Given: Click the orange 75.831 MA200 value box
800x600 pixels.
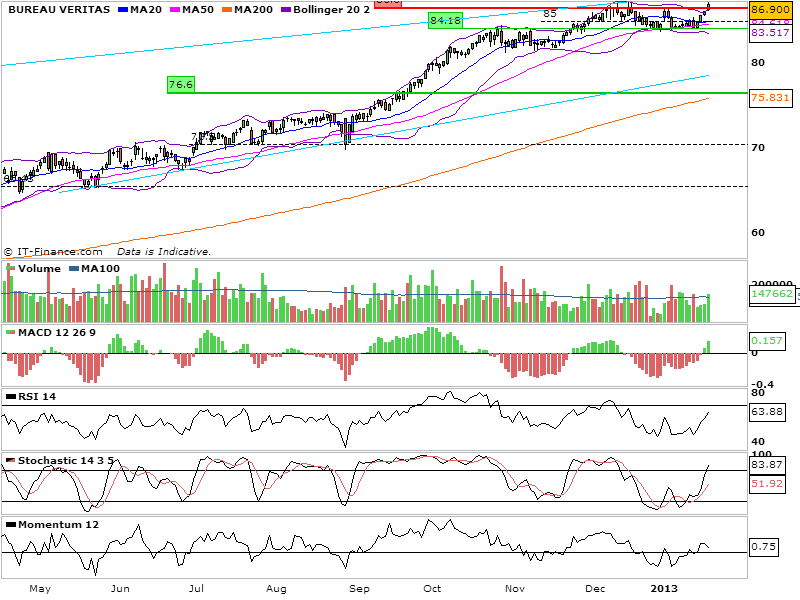Looking at the screenshot, I should (x=770, y=97).
